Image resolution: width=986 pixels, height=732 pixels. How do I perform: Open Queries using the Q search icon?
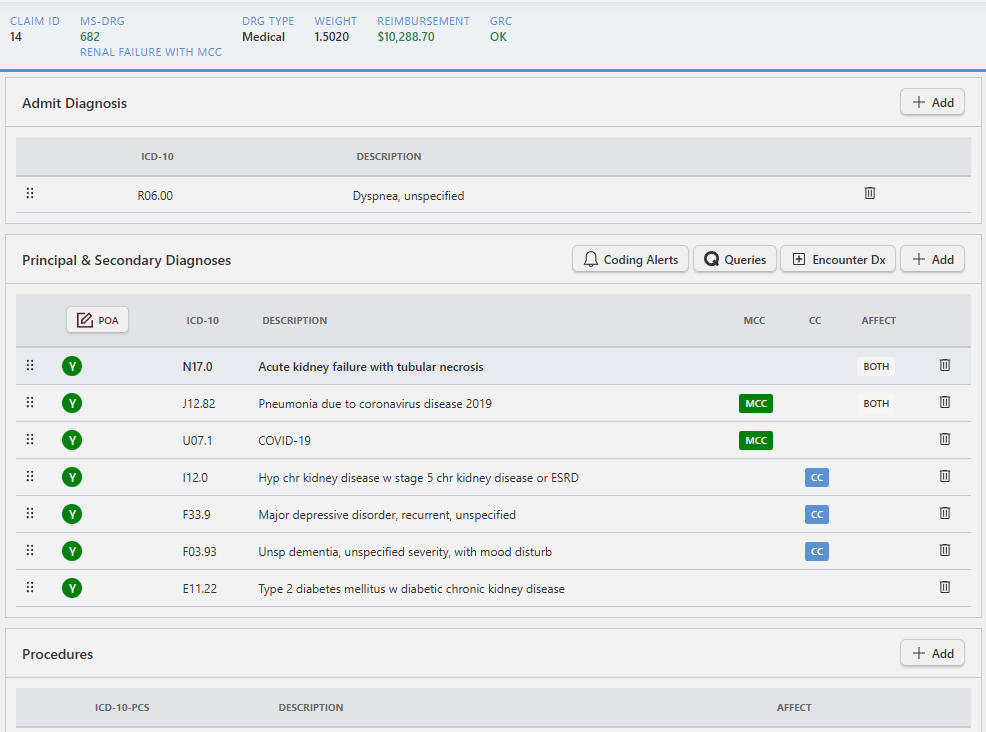[x=712, y=259]
